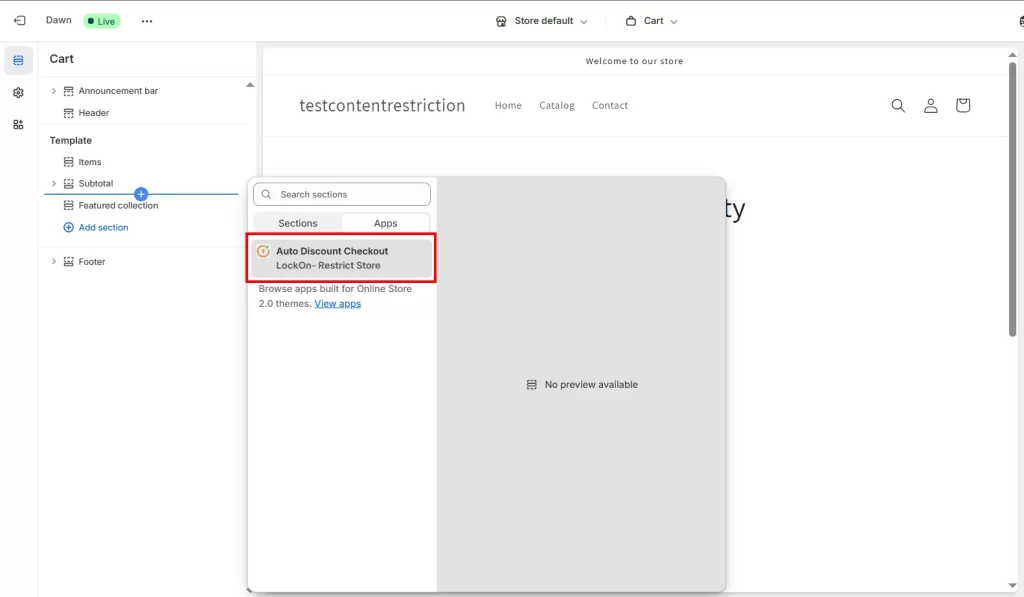Click Add section link in Template
The width and height of the screenshot is (1024, 597).
click(103, 228)
